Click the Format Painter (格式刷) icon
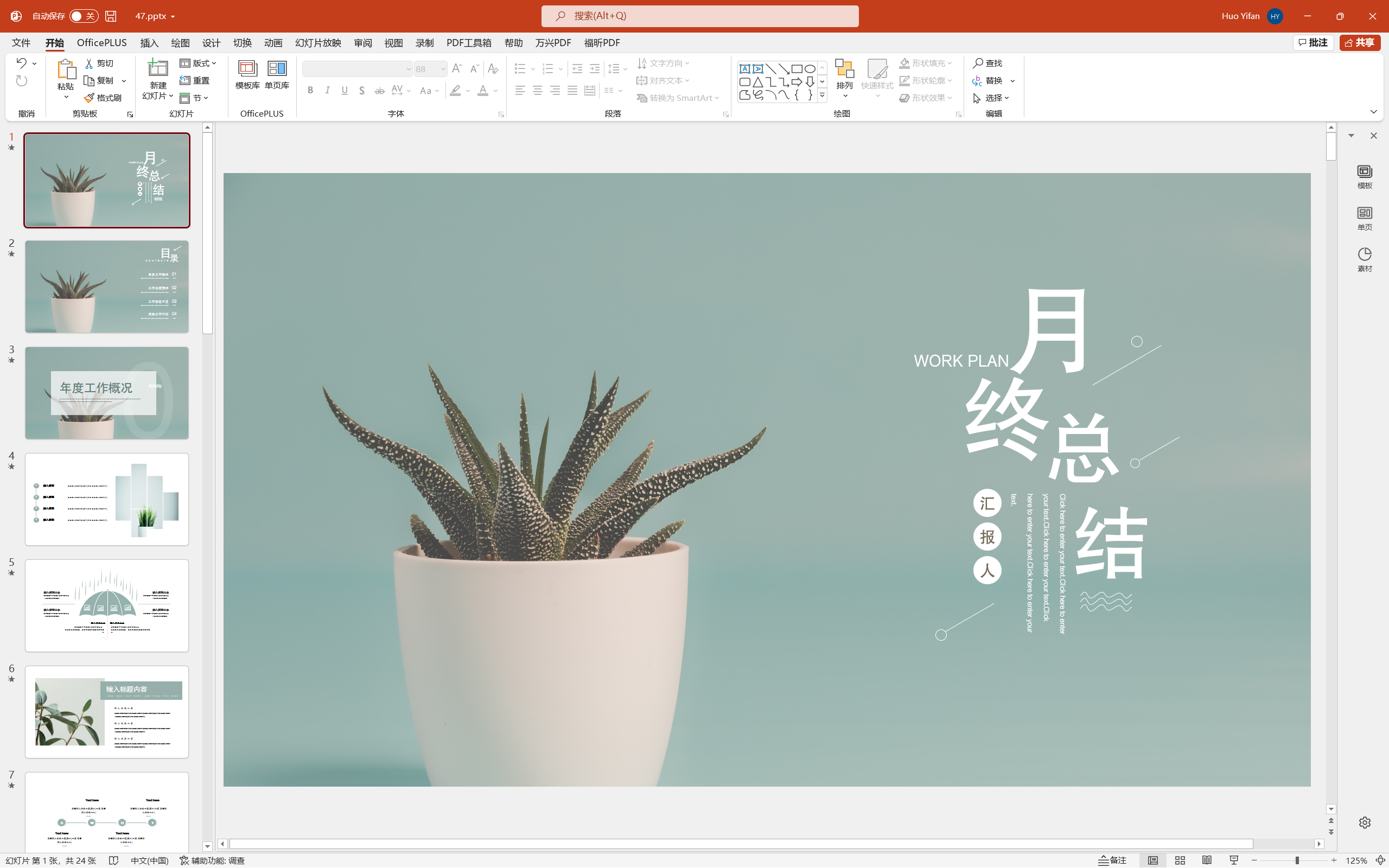Screen dimensions: 1389x868 [89, 98]
